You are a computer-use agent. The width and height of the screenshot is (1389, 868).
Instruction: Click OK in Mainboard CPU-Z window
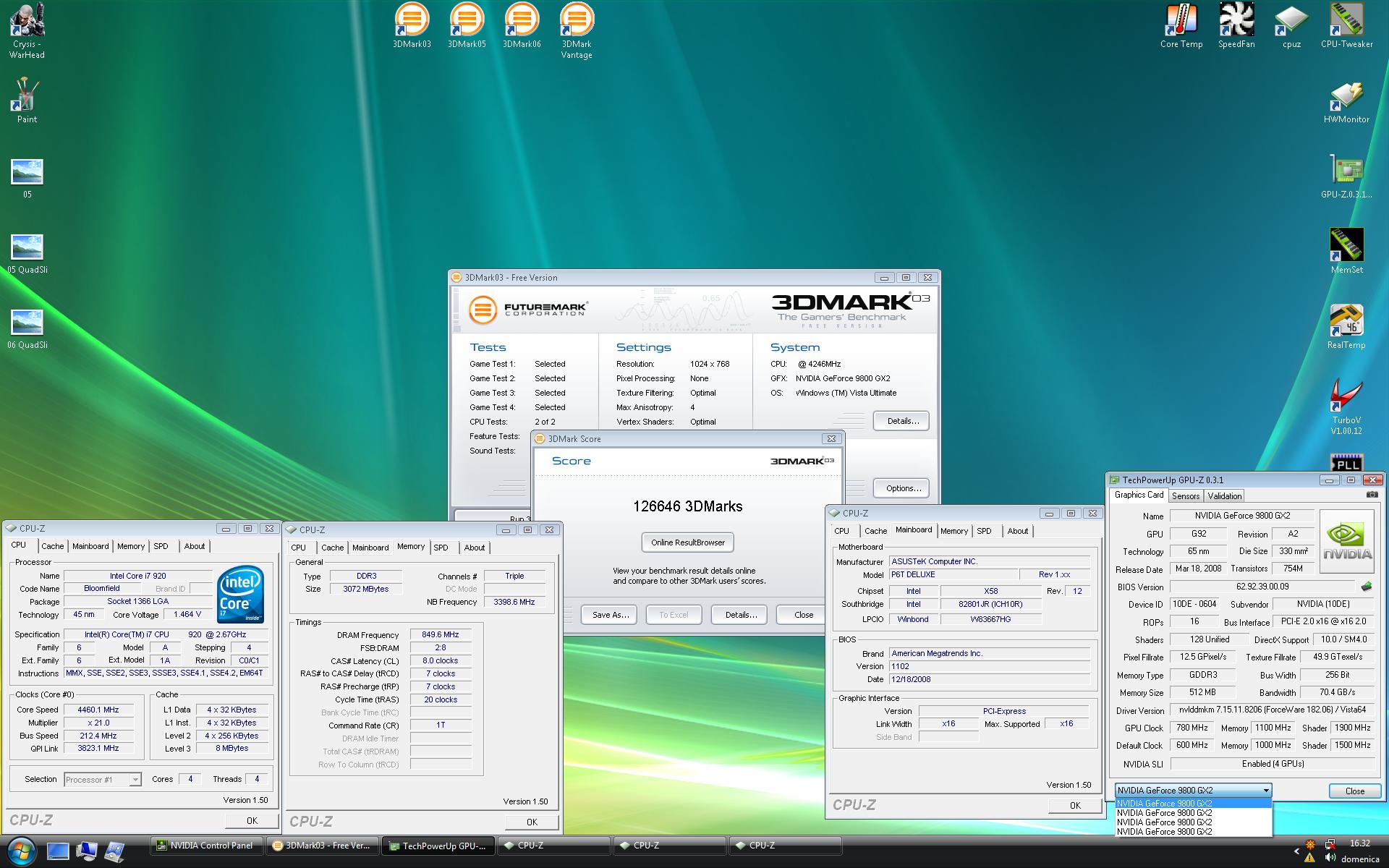click(x=1074, y=806)
